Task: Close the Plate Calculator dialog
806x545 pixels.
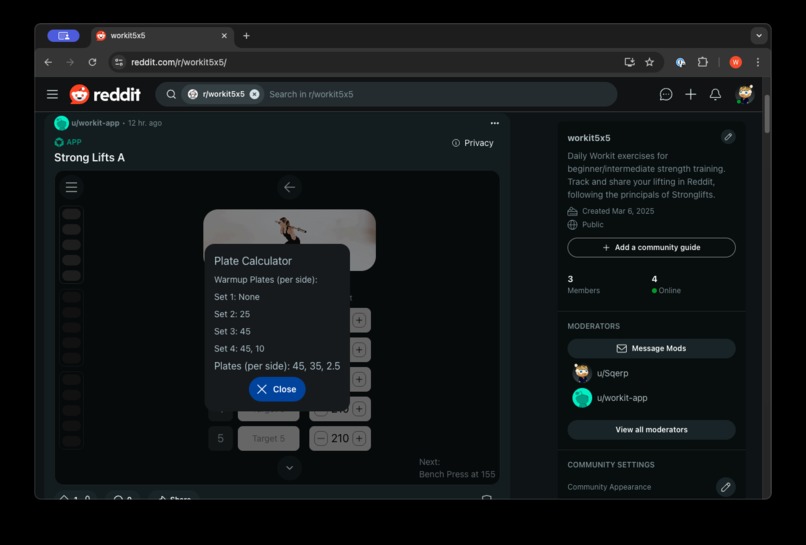Action: pyautogui.click(x=277, y=389)
